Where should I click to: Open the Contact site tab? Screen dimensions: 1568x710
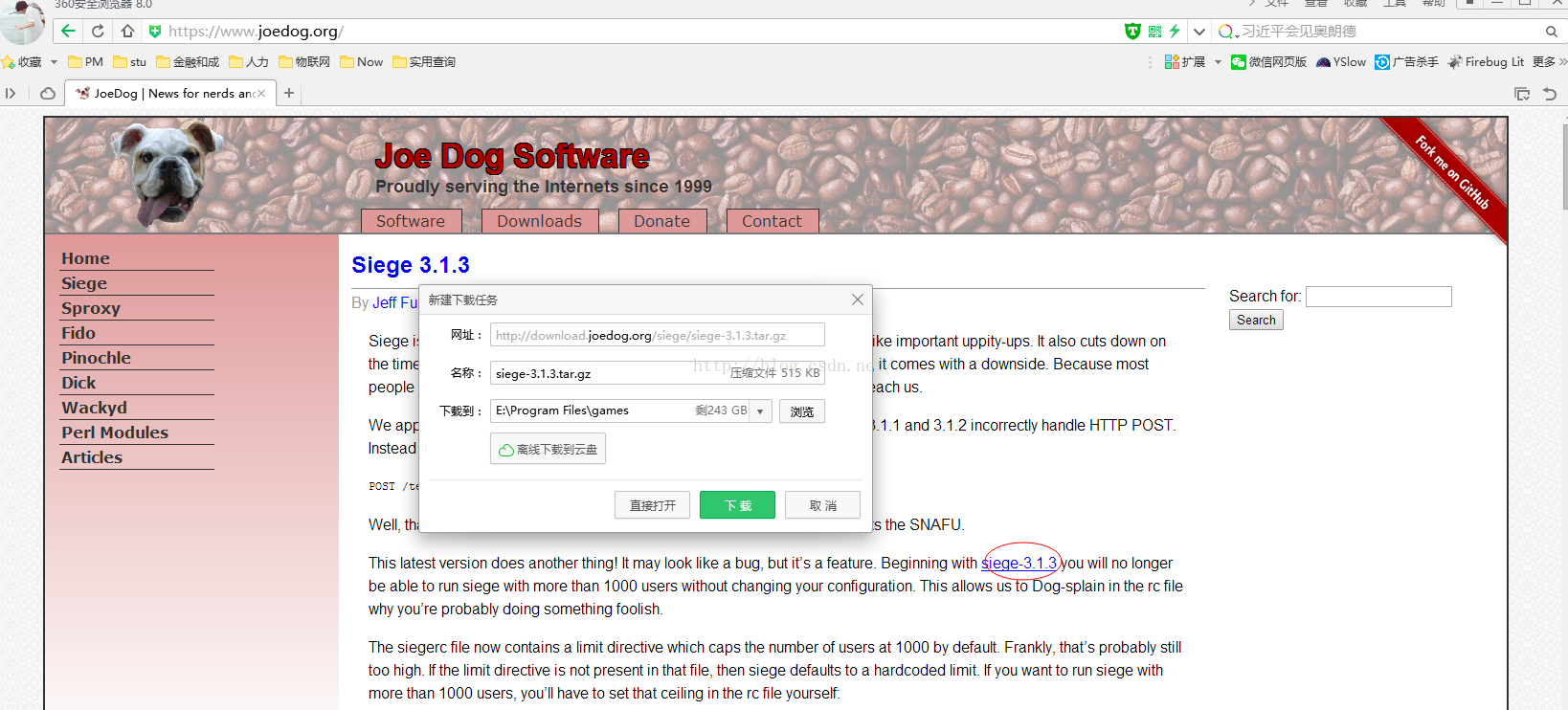(x=772, y=221)
